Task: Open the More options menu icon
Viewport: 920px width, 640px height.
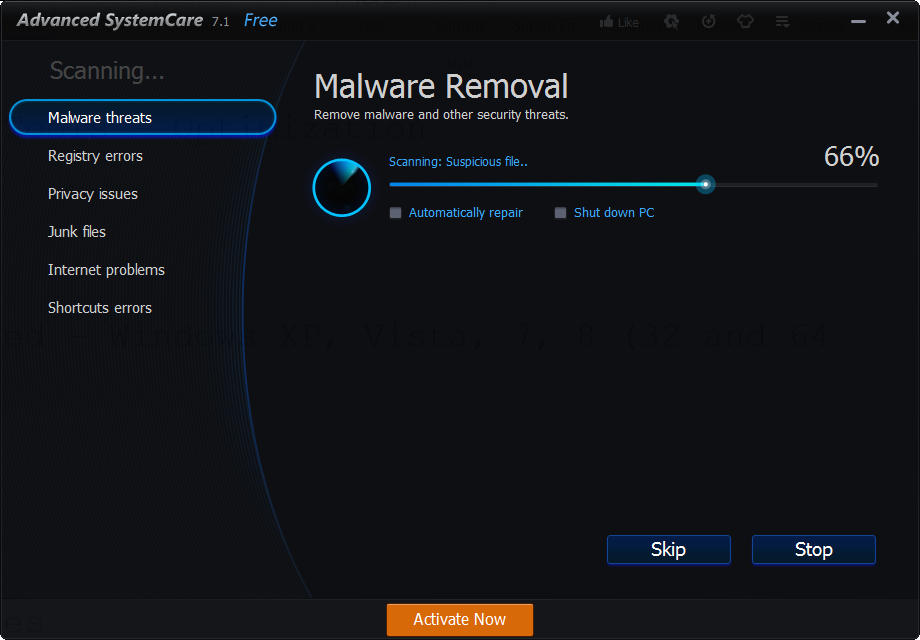Action: pyautogui.click(x=782, y=22)
